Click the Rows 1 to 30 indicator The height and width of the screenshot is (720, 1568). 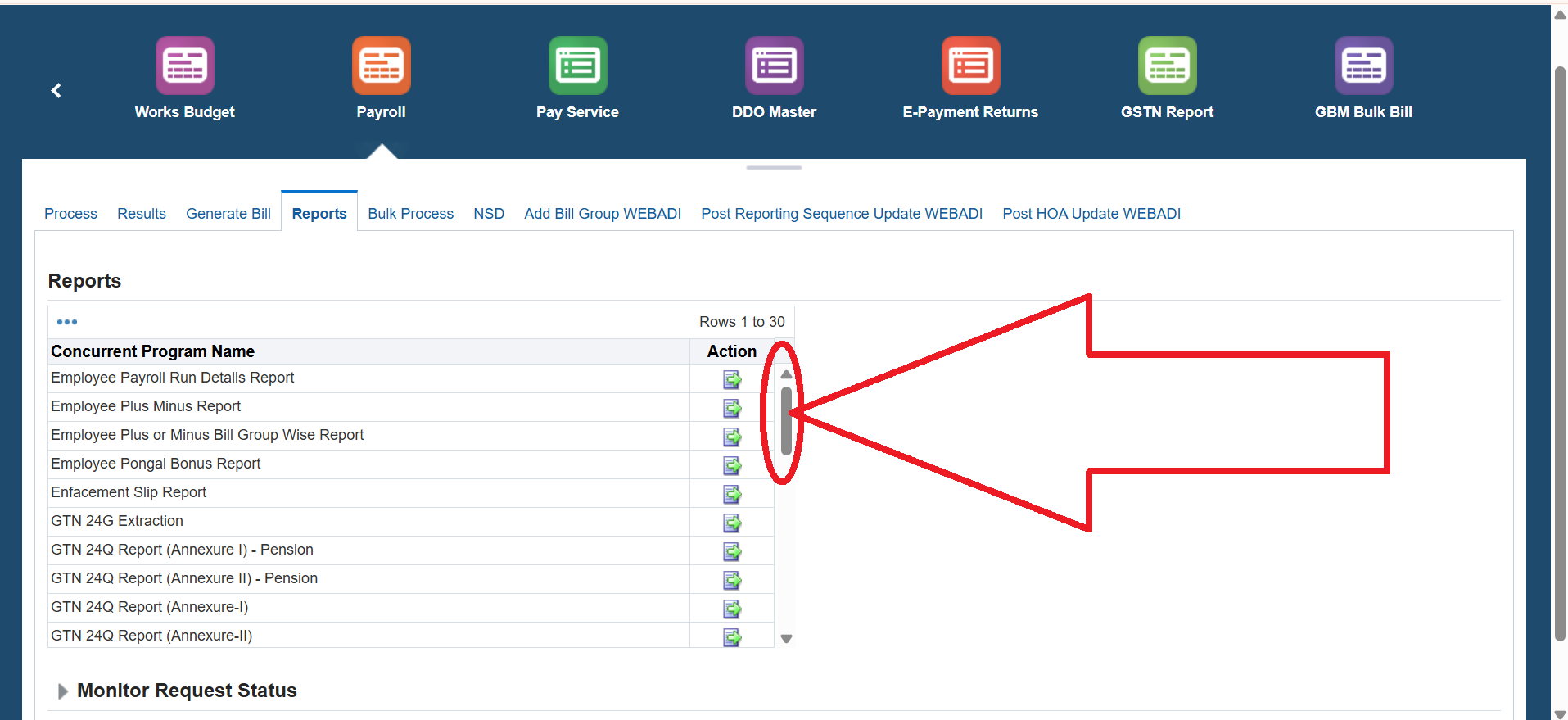(742, 322)
